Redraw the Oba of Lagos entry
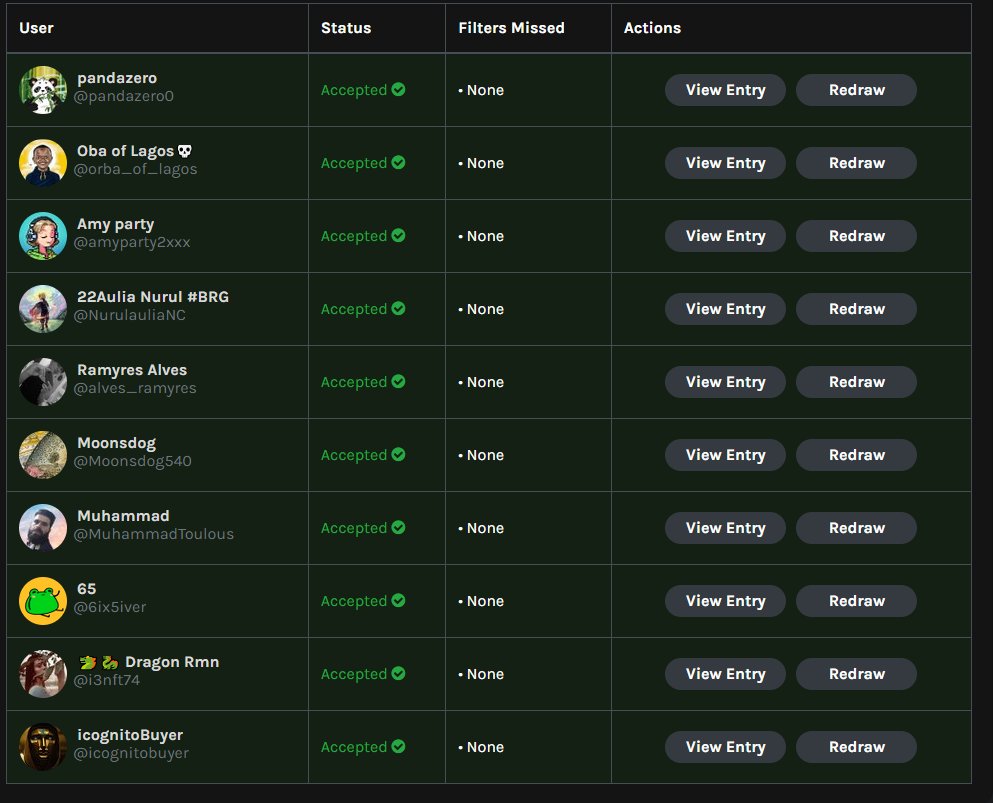Screen dimensions: 993x803 pyautogui.click(x=856, y=162)
